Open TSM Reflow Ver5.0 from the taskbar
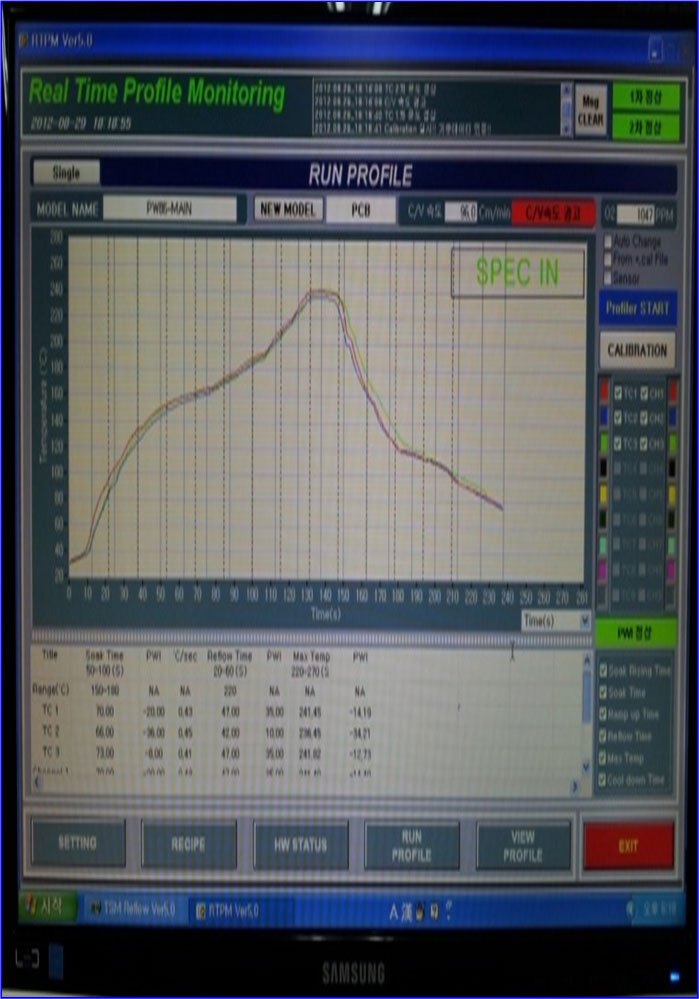This screenshot has width=699, height=999. pos(131,909)
